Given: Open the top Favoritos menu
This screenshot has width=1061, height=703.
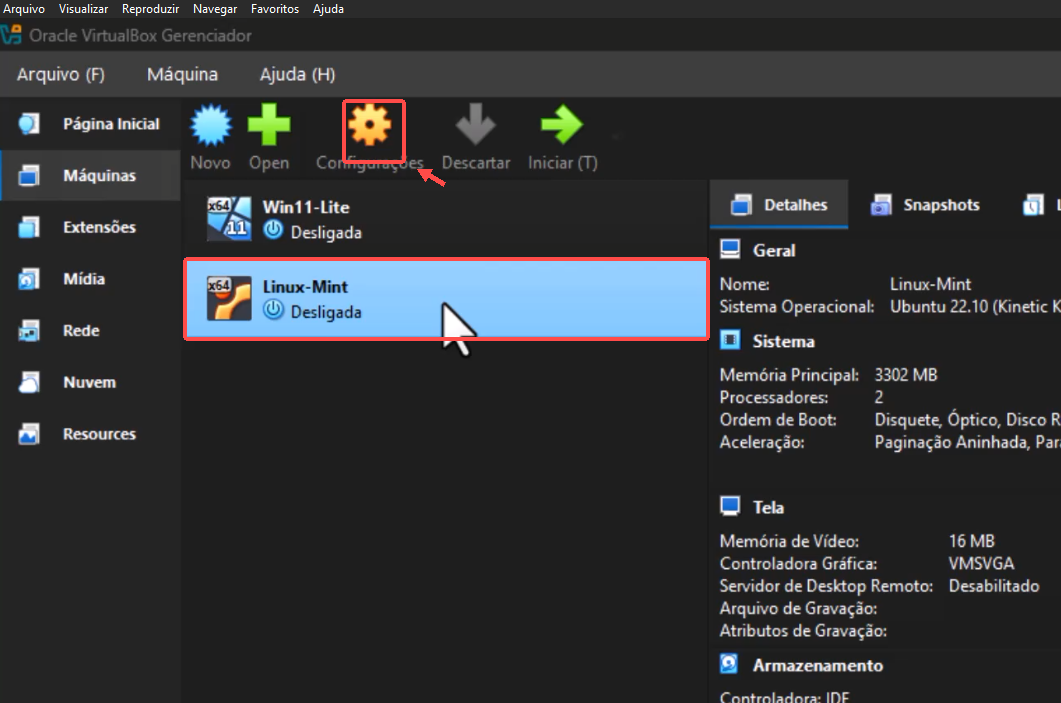Looking at the screenshot, I should coord(275,9).
